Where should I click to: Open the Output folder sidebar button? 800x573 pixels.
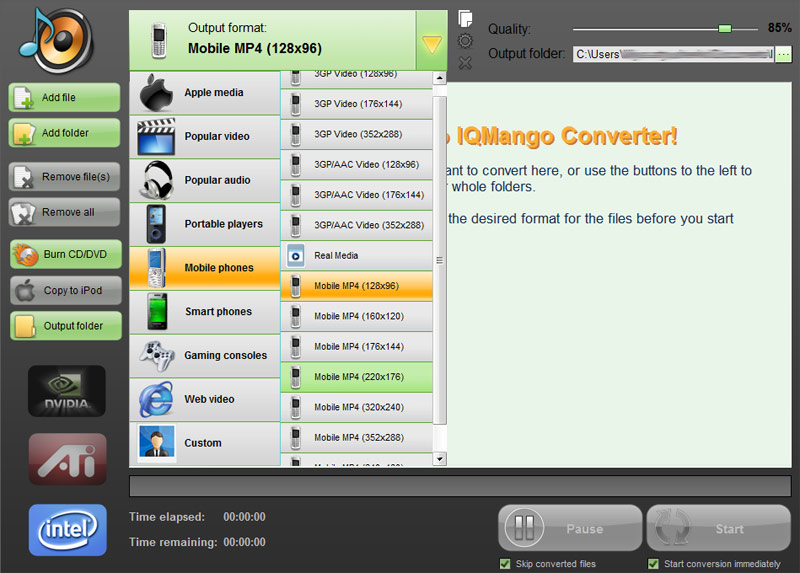[x=66, y=326]
